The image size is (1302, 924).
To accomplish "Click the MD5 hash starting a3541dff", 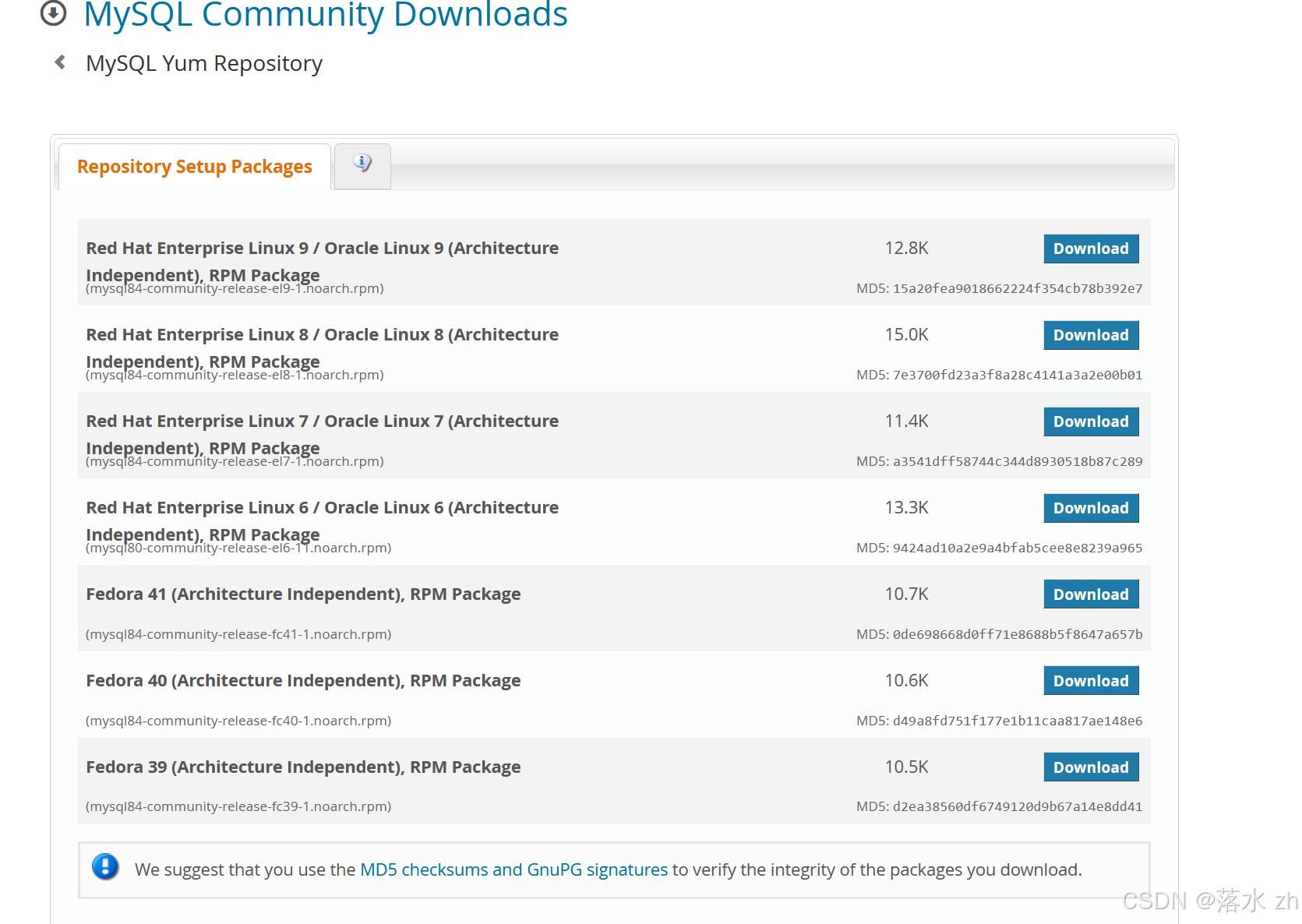I will pyautogui.click(x=1018, y=462).
